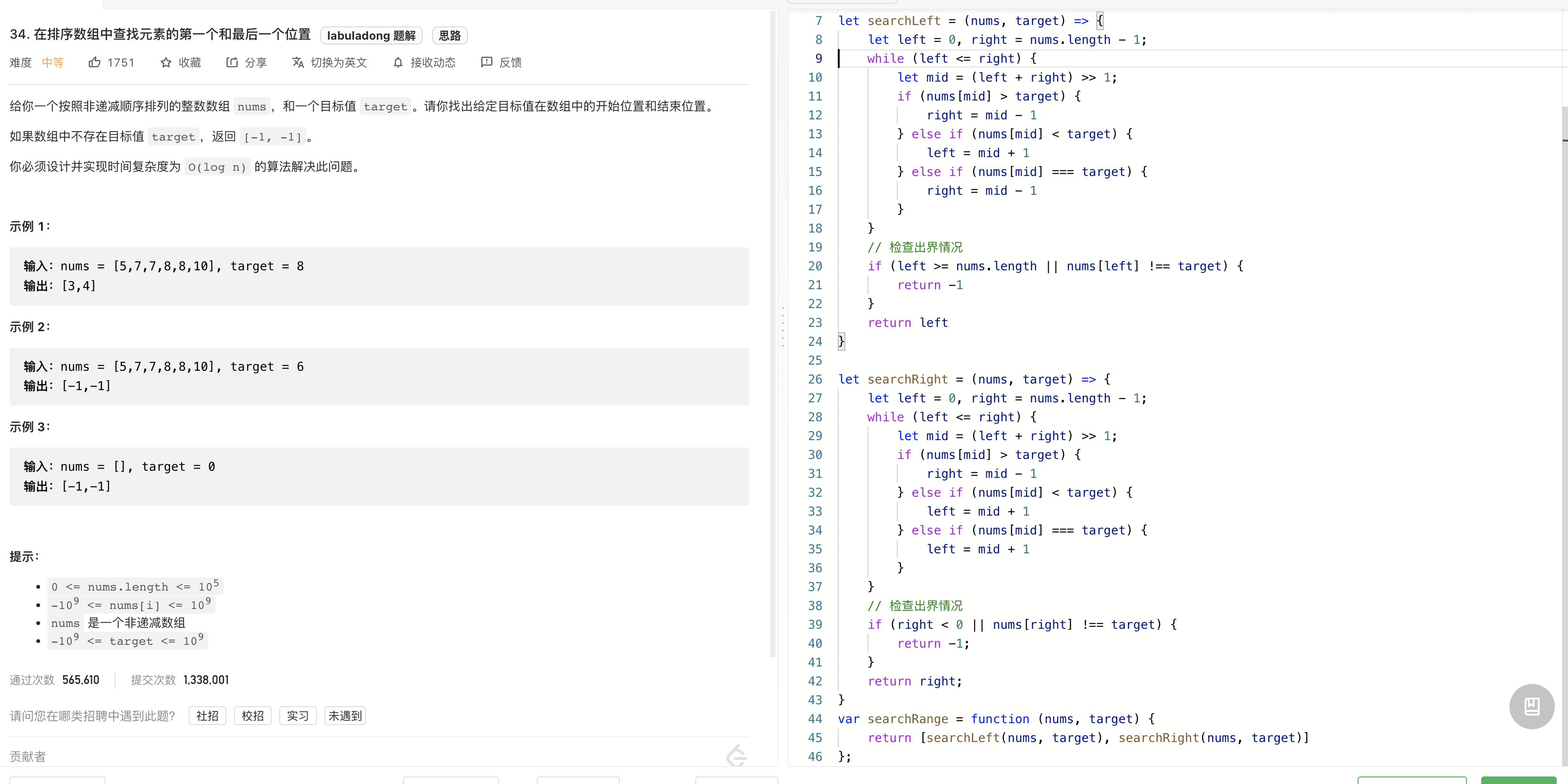Screen dimensions: 1568x784
Task: Click line number 26 in editor
Action: click(815, 379)
